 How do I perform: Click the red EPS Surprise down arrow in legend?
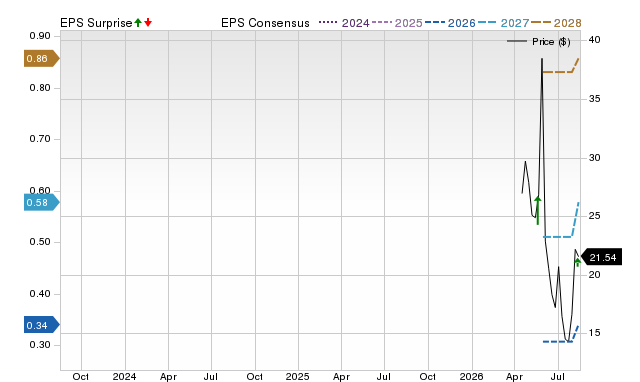[x=148, y=22]
